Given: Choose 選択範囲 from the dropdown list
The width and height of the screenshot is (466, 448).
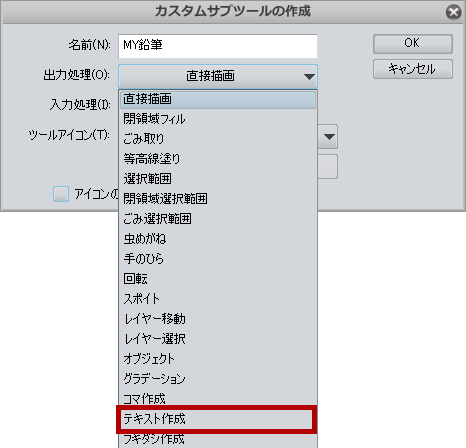Looking at the screenshot, I should [218, 179].
